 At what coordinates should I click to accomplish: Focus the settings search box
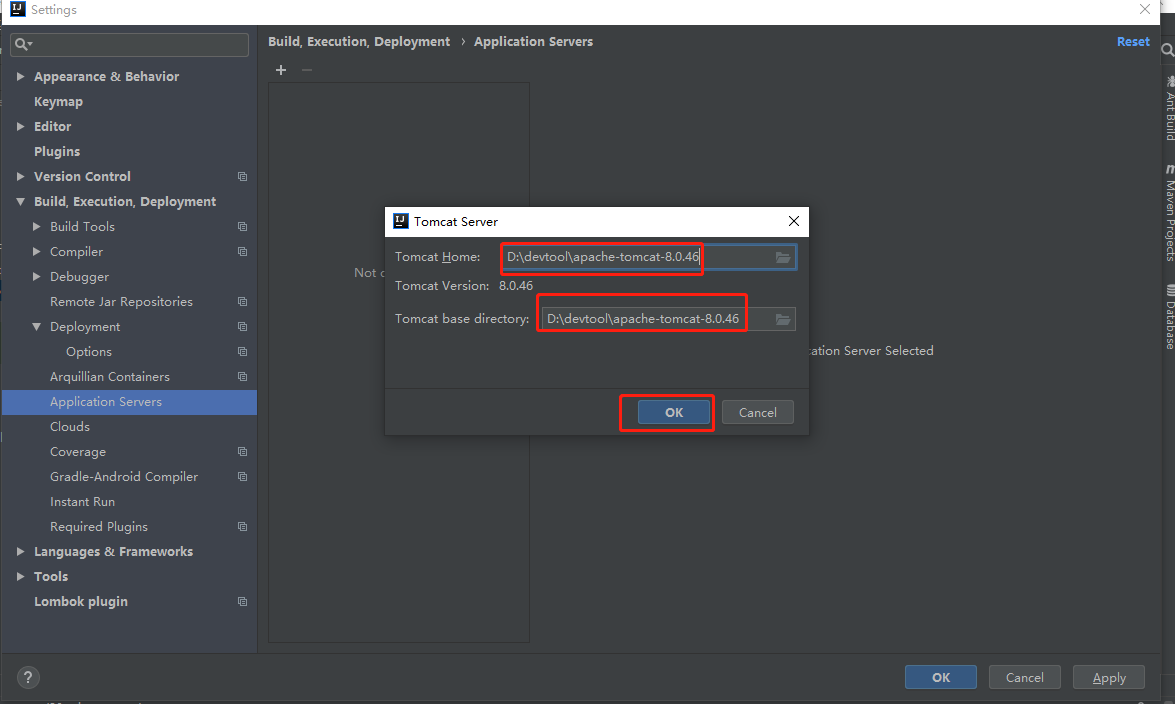[130, 44]
